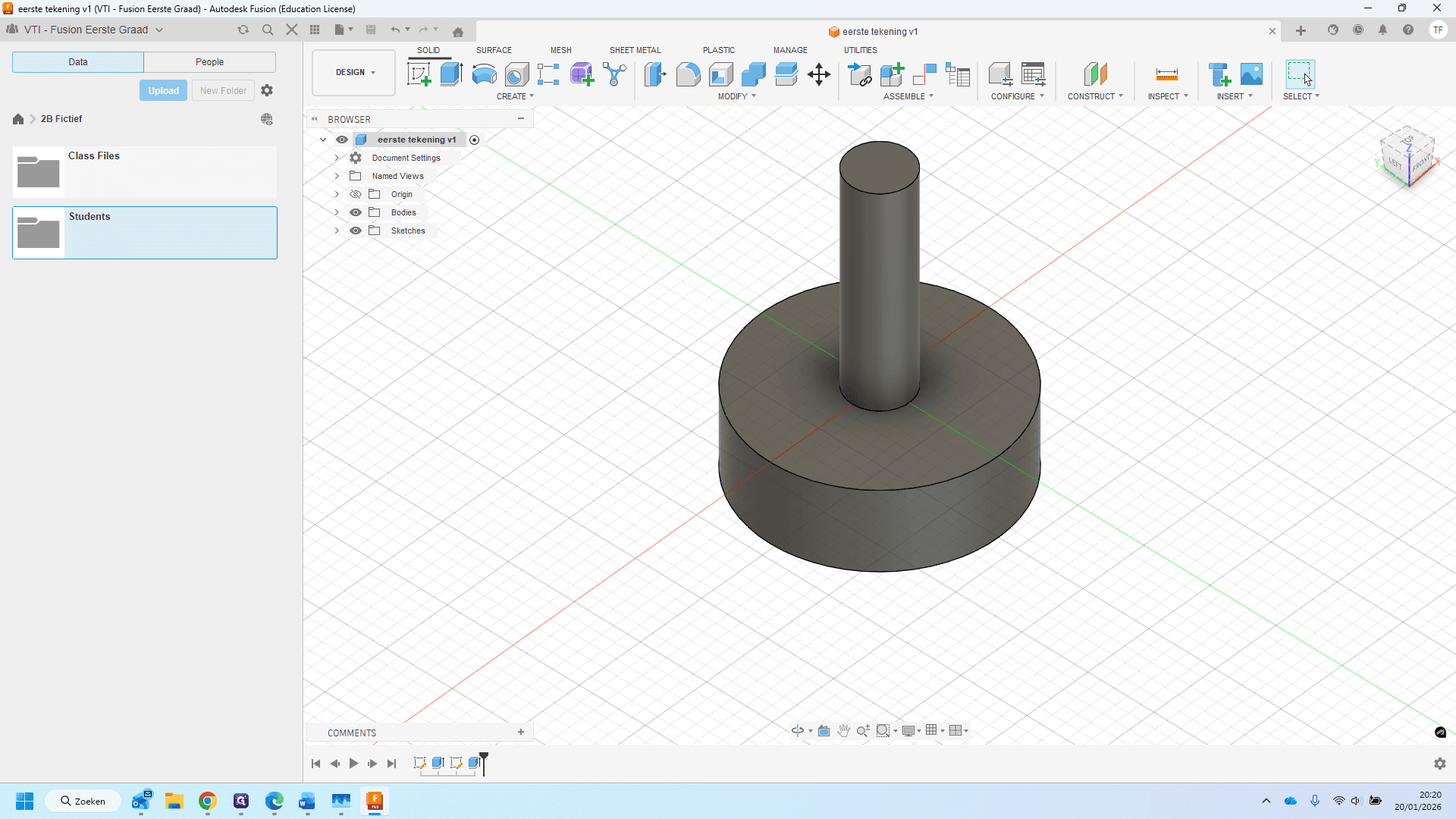Click the Upload button
The image size is (1456, 819).
click(x=163, y=90)
